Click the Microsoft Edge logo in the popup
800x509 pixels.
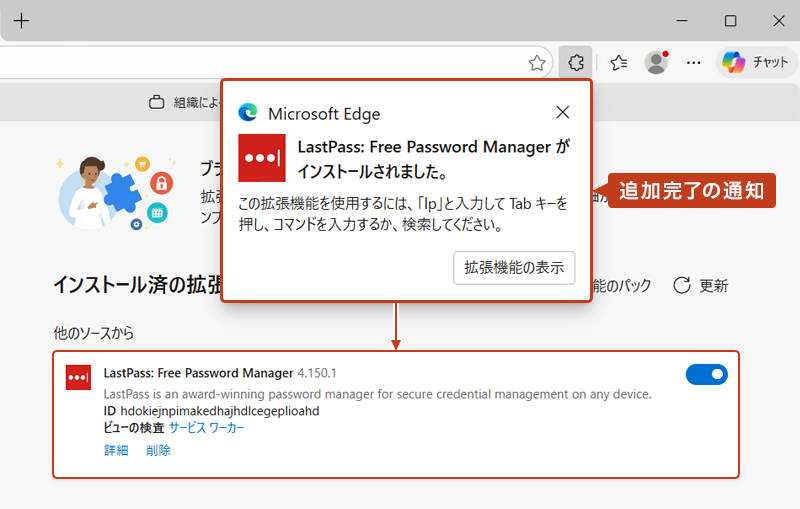coord(248,113)
